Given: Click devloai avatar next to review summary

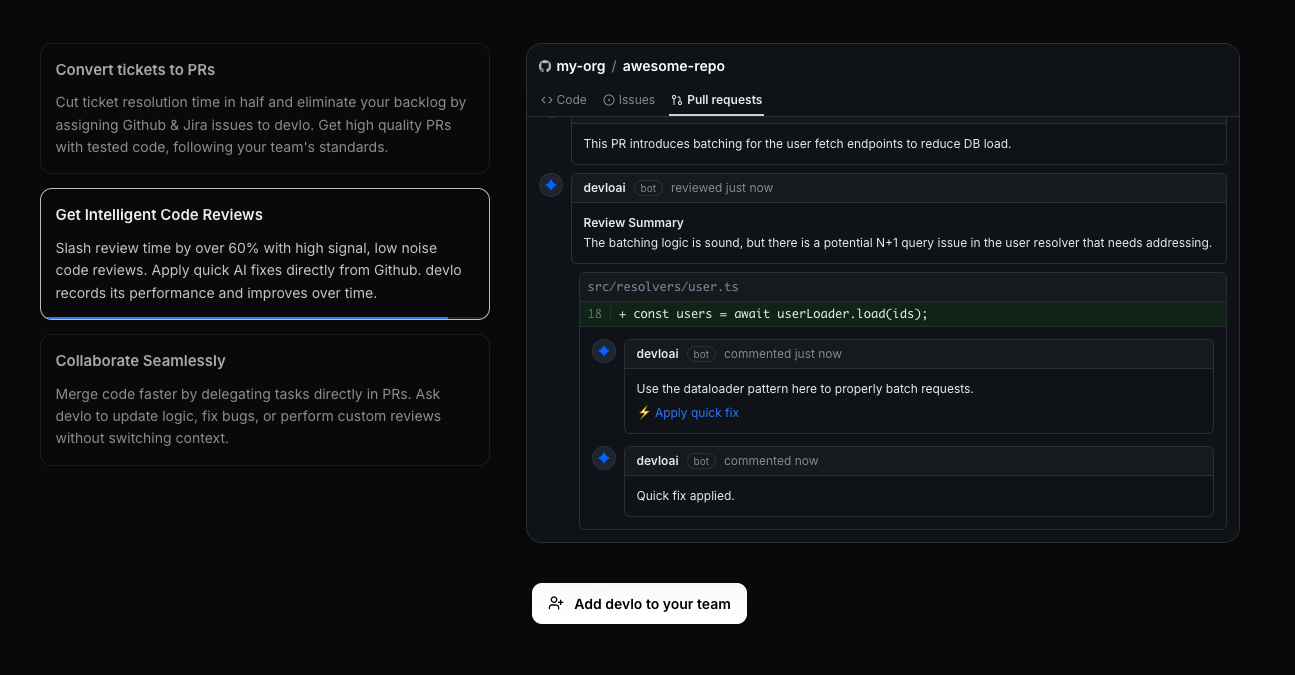Looking at the screenshot, I should [551, 186].
